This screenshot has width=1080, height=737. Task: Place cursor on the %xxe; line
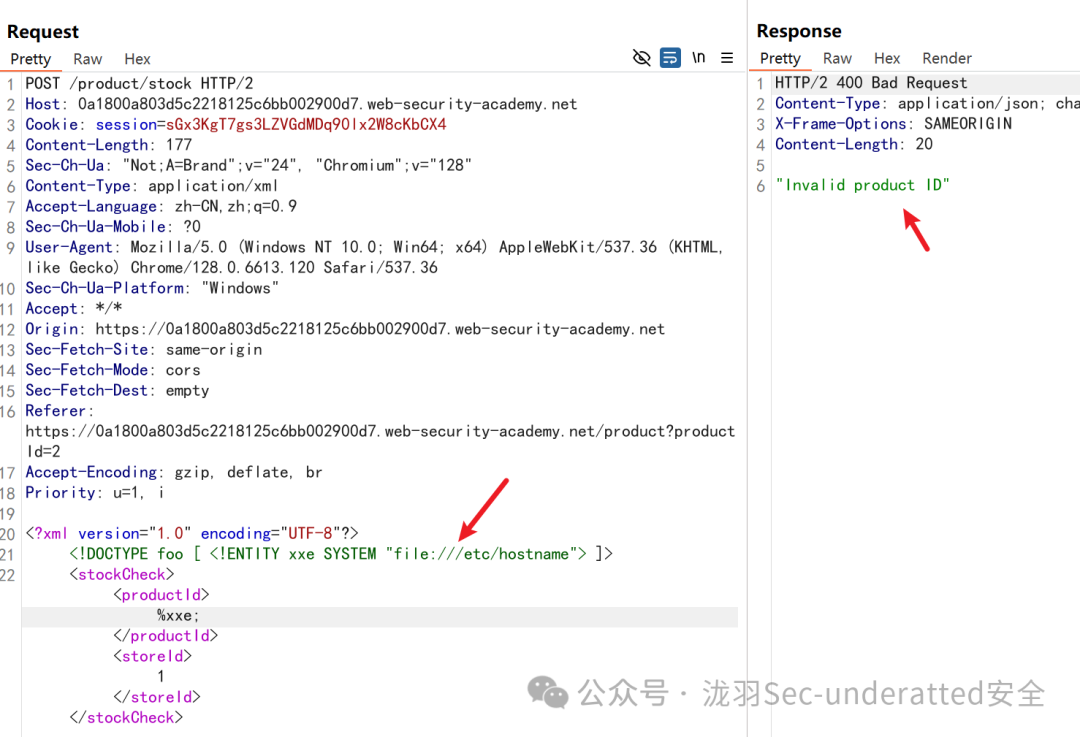pos(380,616)
